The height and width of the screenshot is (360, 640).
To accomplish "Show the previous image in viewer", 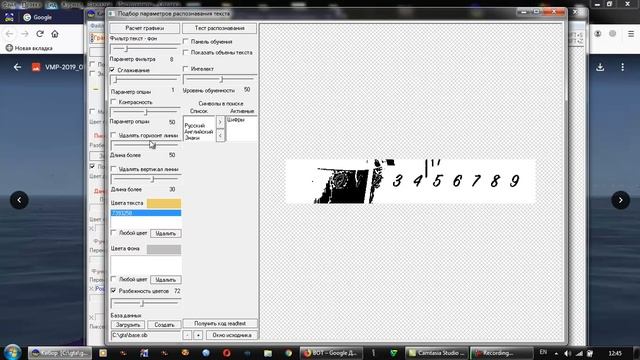I will tap(19, 200).
